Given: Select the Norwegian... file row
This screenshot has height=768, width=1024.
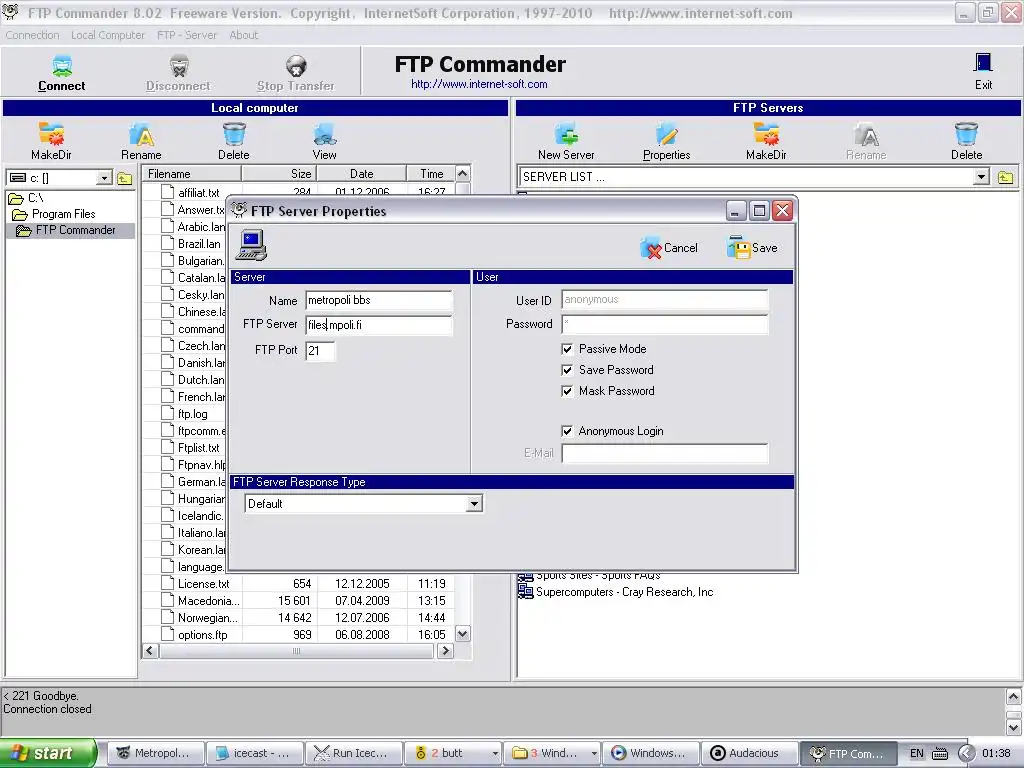Looking at the screenshot, I should [298, 617].
